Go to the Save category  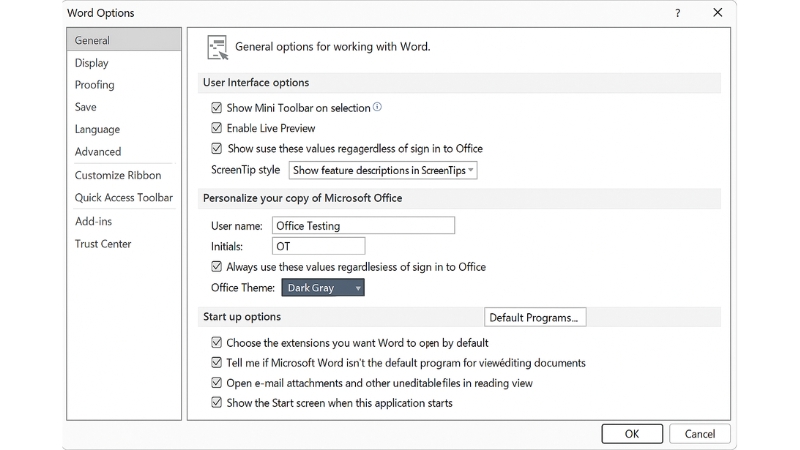coord(86,107)
